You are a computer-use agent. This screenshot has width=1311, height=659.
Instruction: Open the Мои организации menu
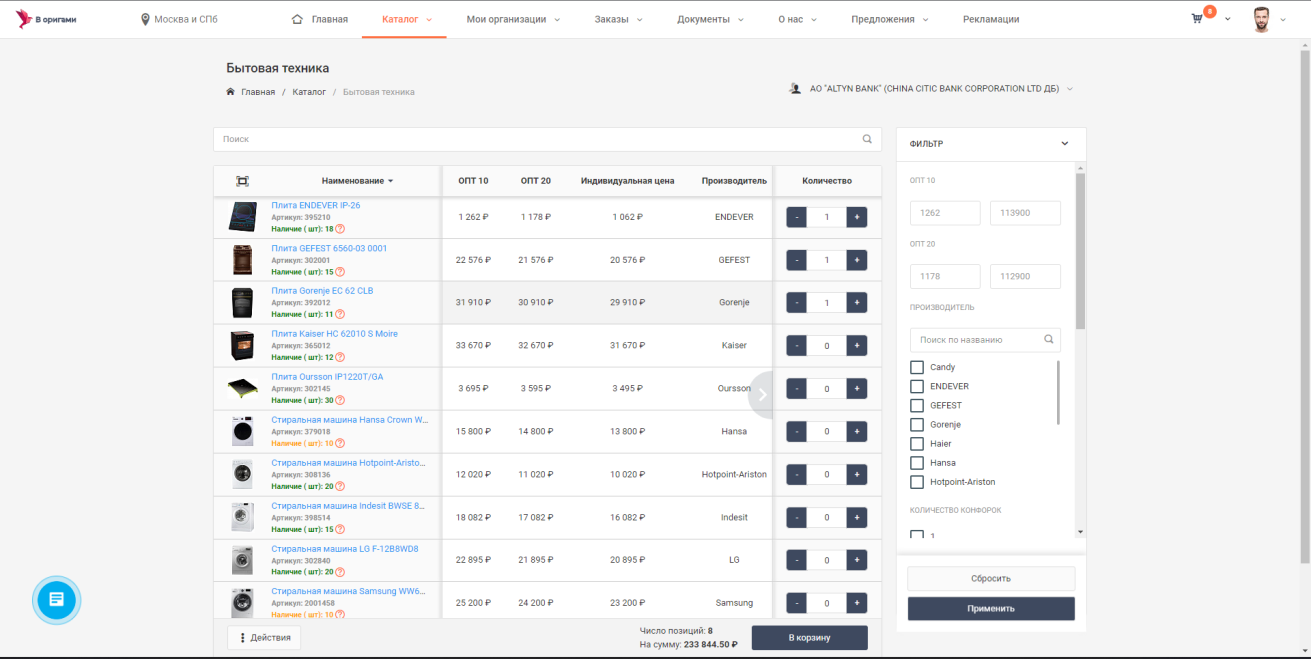pyautogui.click(x=513, y=19)
